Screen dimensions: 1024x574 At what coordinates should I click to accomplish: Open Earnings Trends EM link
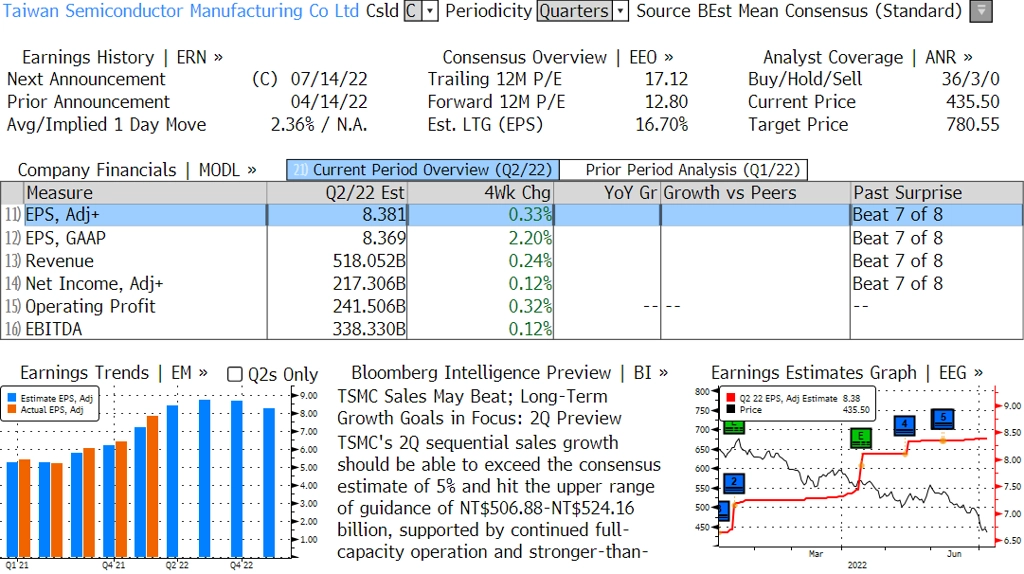tap(114, 373)
